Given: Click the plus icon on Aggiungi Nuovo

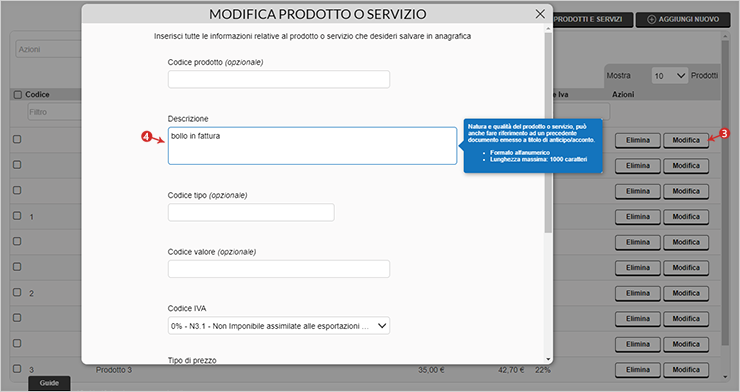Looking at the screenshot, I should point(651,19).
